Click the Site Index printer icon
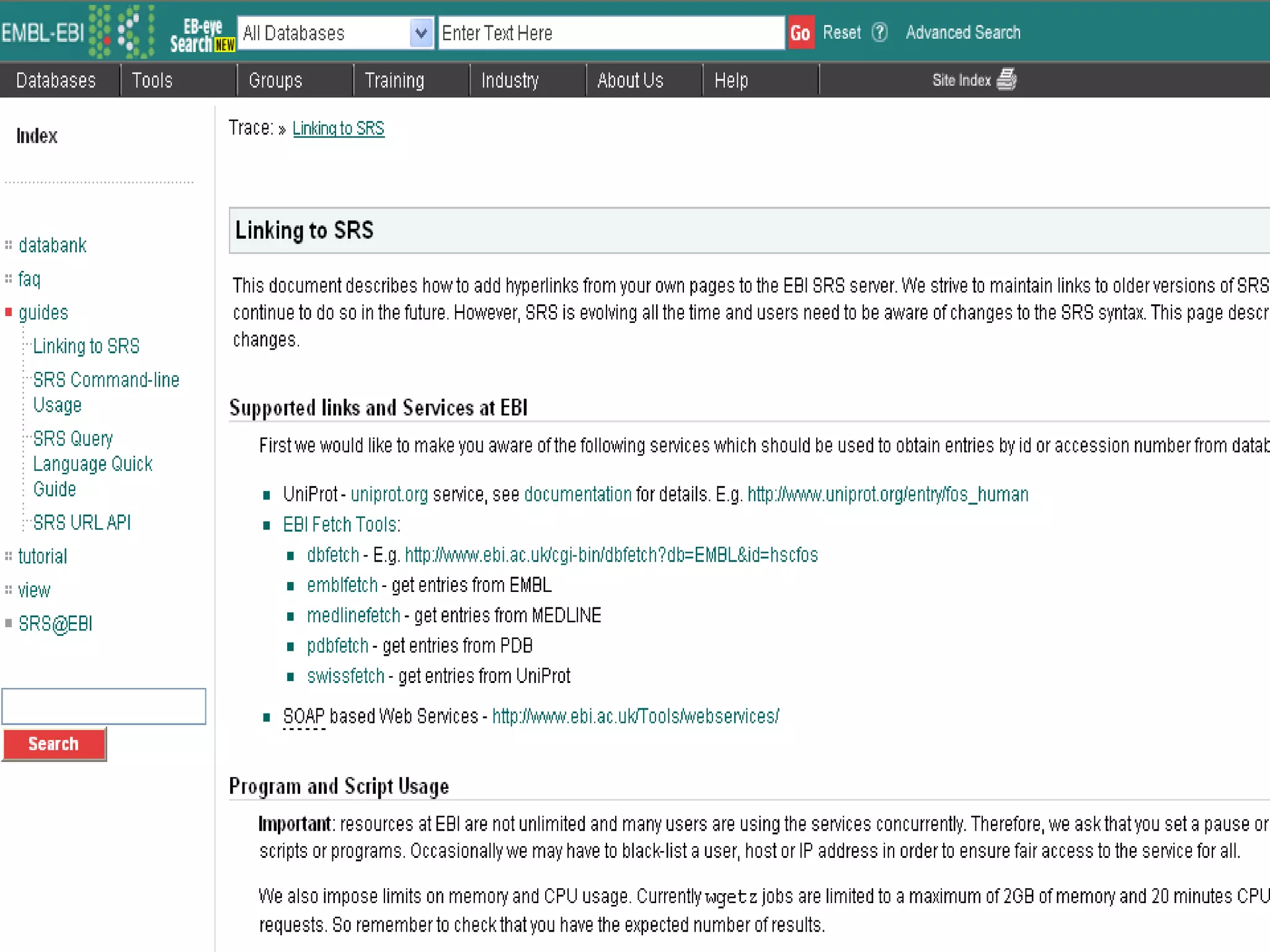This screenshot has height=952, width=1270. pos(1006,80)
